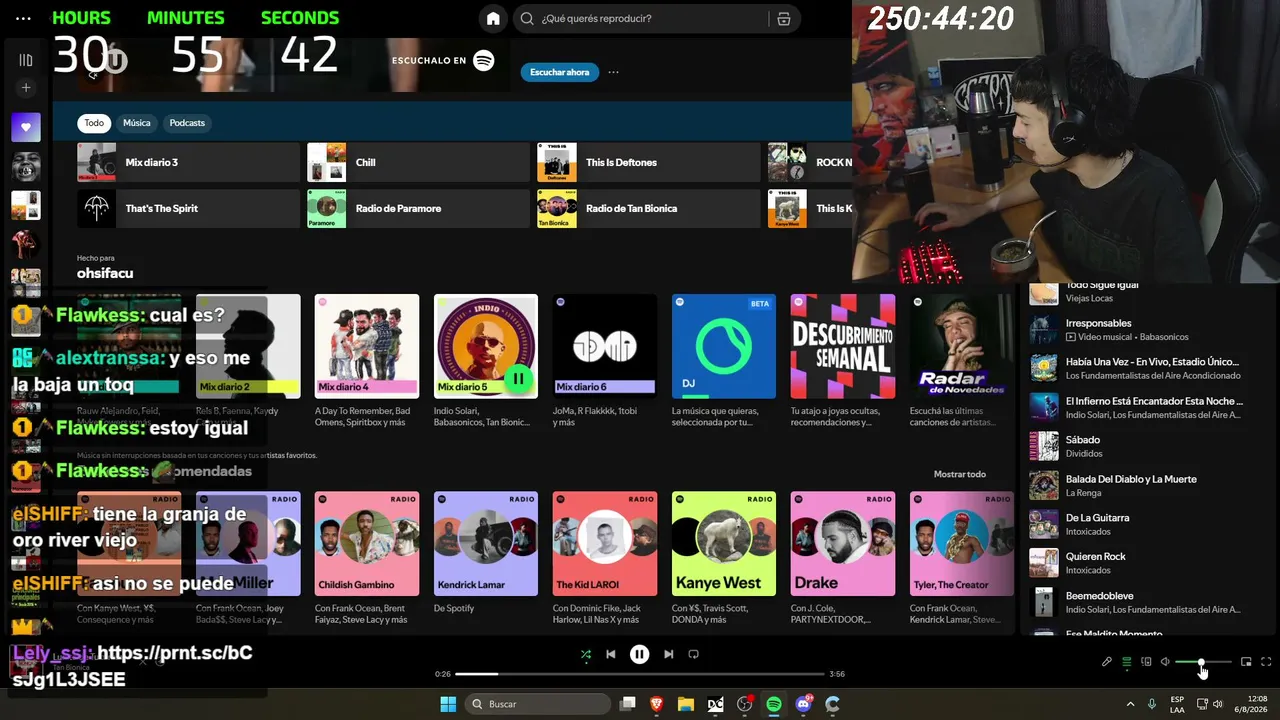Open Kendrick Lamar radio card
The width and height of the screenshot is (1280, 720).
(x=486, y=558)
